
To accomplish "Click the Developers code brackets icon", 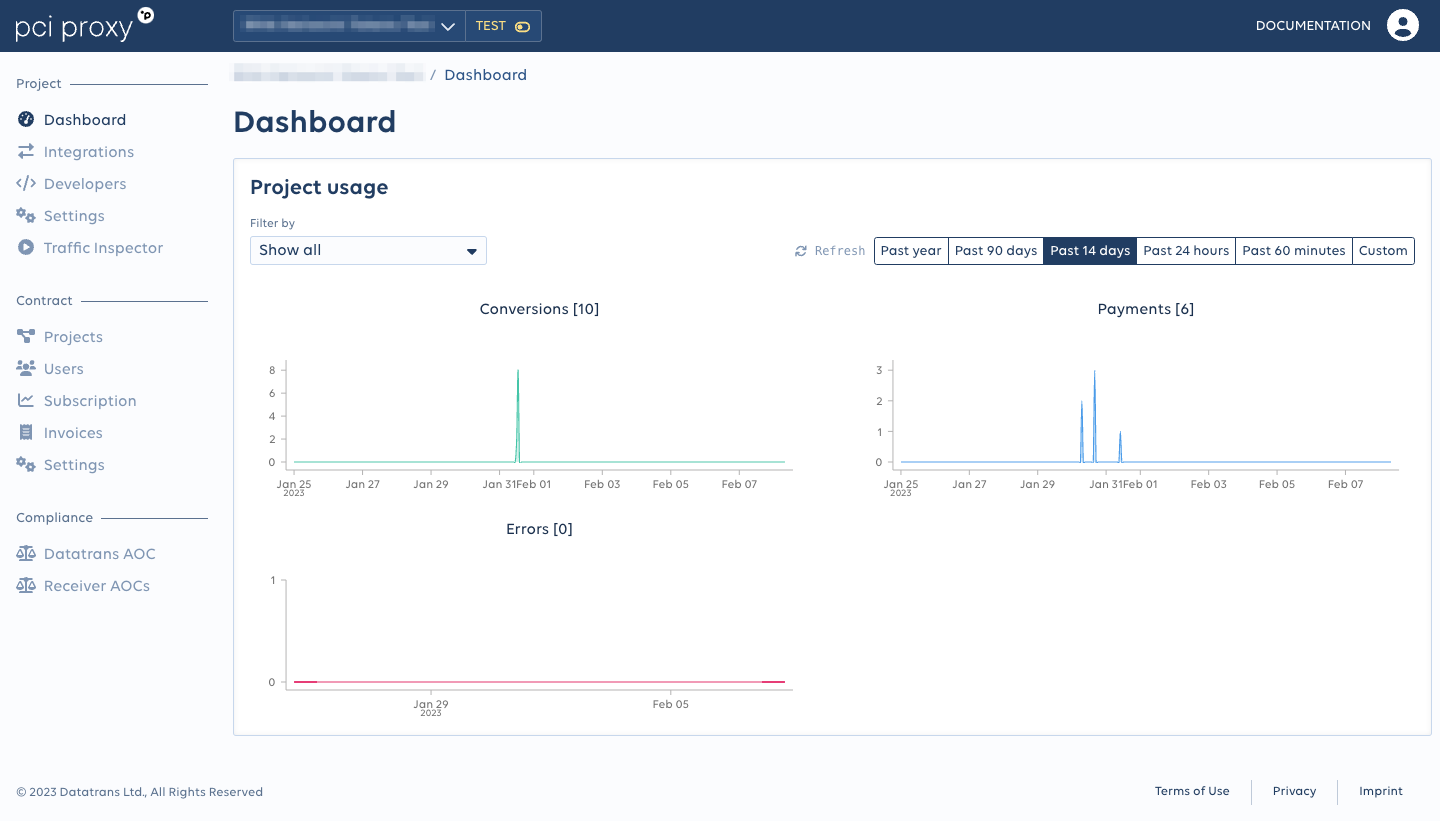I will pyautogui.click(x=26, y=184).
